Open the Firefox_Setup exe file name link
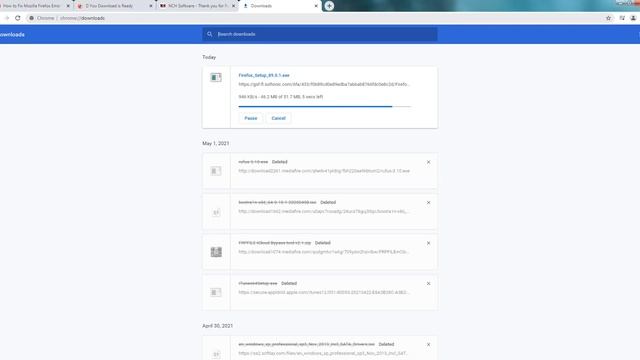The height and width of the screenshot is (360, 640). pos(264,75)
